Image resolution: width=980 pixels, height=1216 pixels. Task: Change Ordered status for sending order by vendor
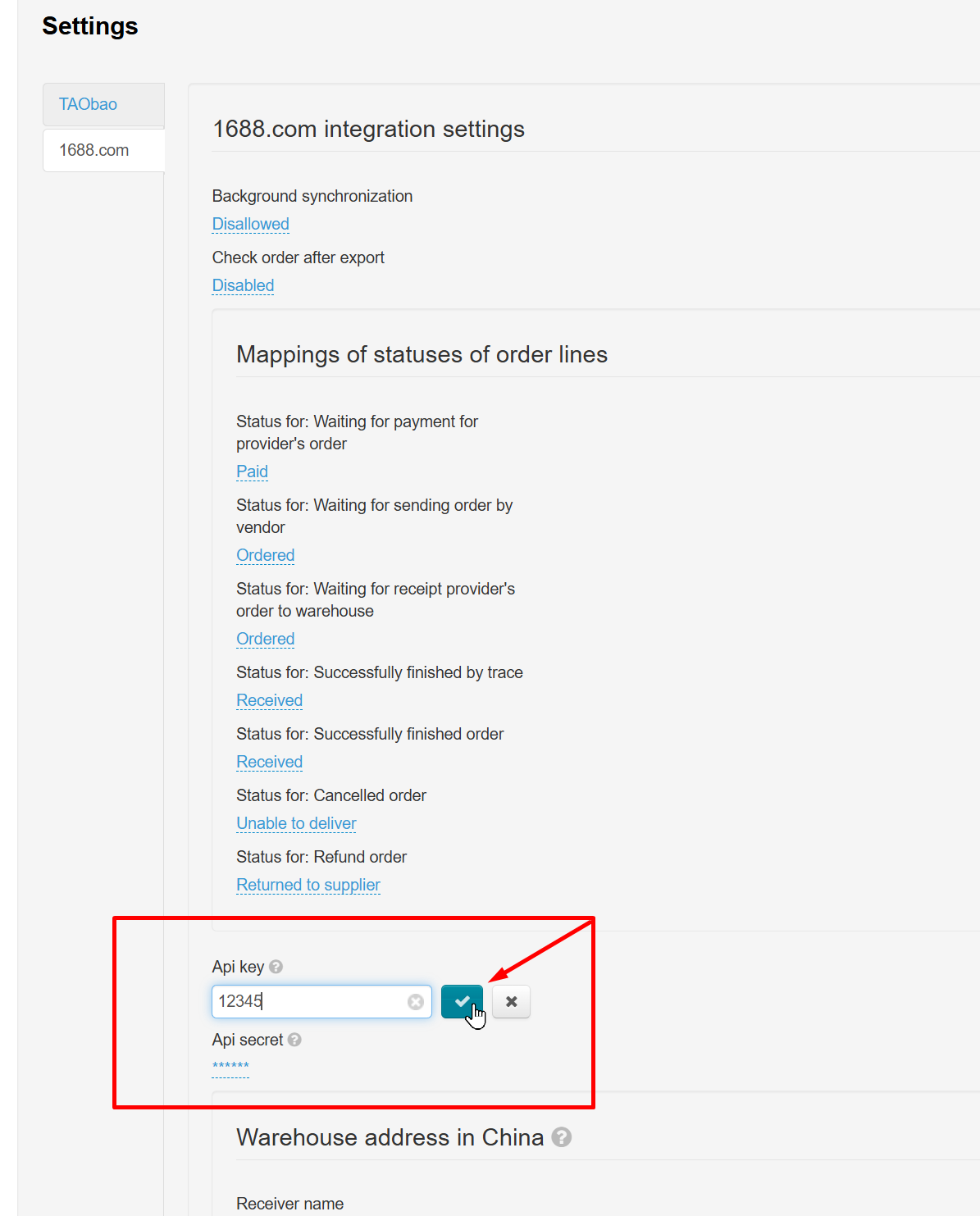coord(265,555)
